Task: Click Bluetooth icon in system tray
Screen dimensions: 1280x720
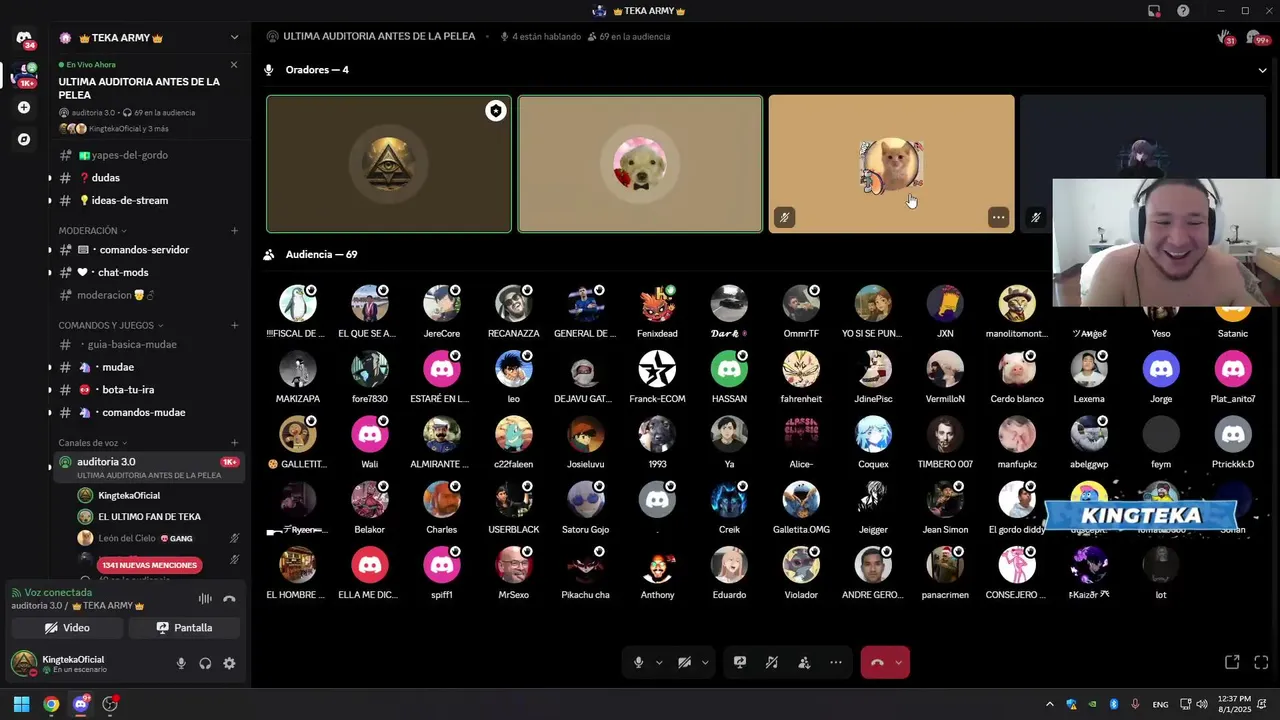Action: coord(1114,704)
